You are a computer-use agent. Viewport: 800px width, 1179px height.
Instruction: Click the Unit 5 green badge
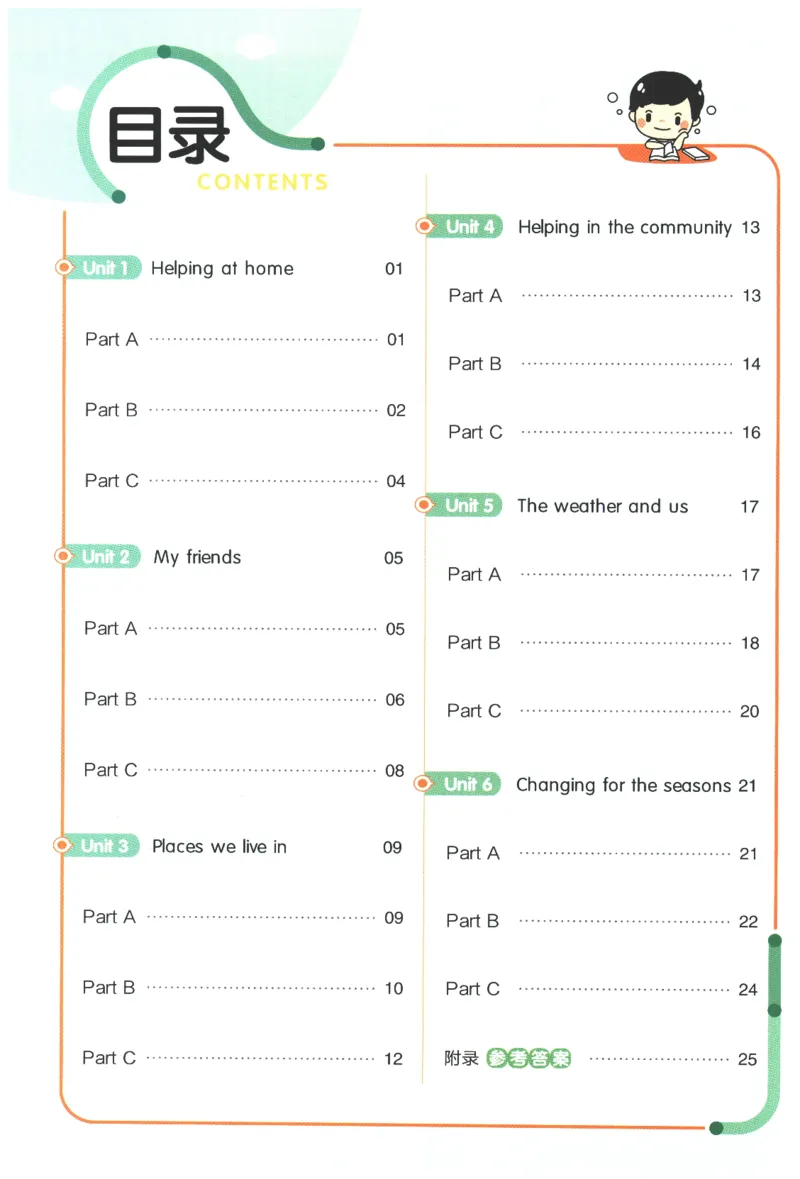462,506
